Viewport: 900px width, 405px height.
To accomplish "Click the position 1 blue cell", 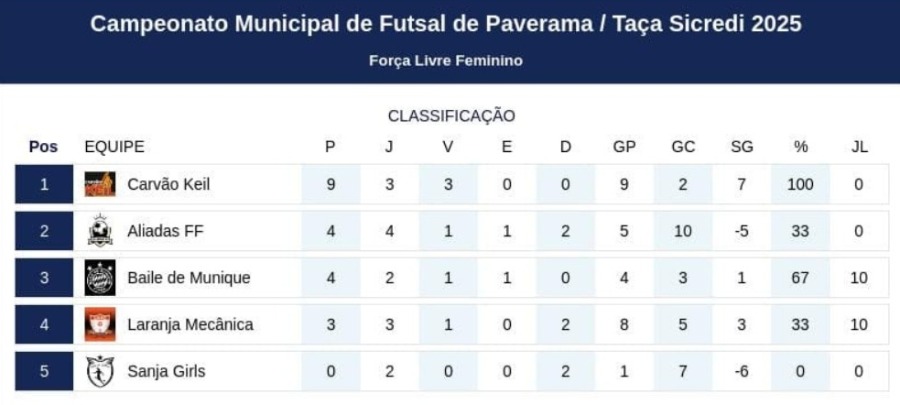I will click(44, 184).
